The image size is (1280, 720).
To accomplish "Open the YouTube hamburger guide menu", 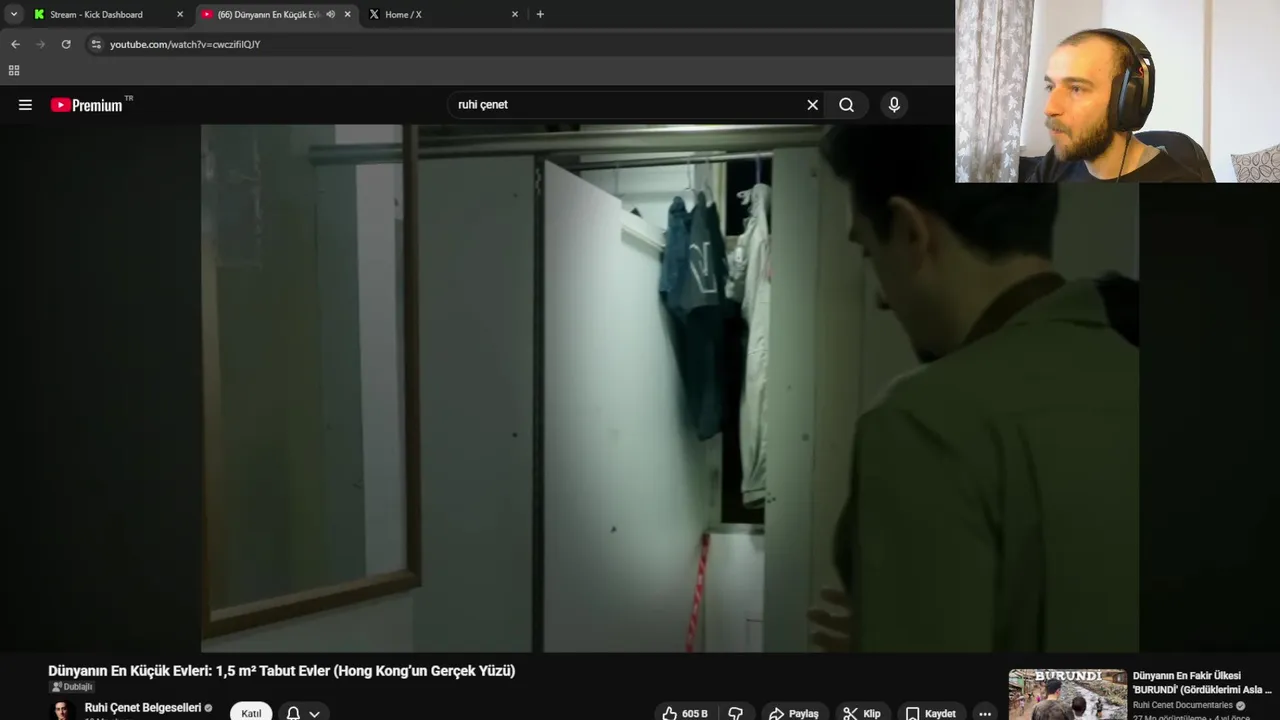I will coord(25,105).
